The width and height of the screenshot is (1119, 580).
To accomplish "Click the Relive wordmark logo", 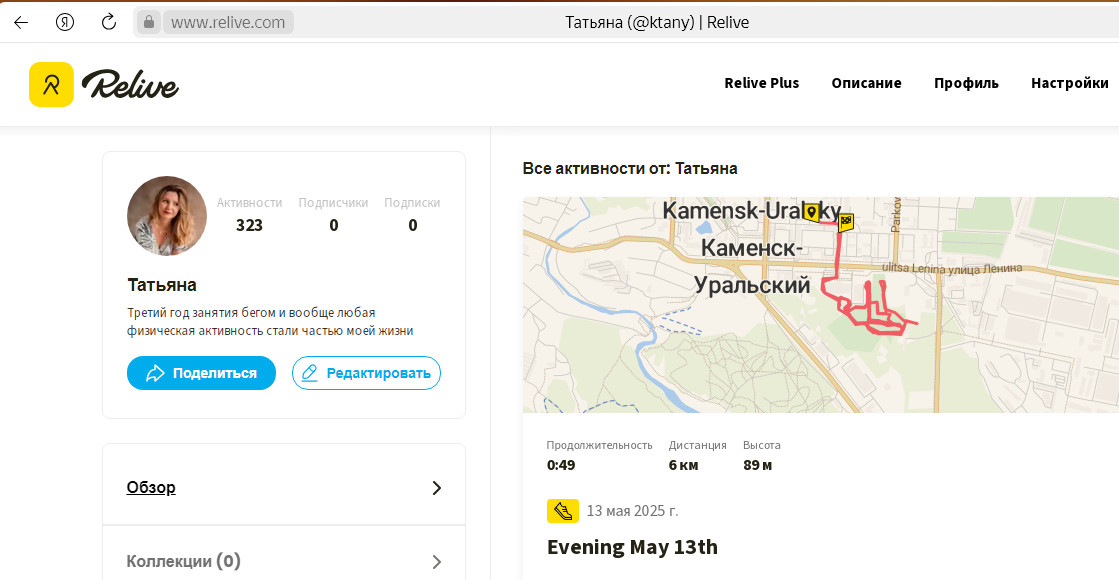I will pos(131,84).
